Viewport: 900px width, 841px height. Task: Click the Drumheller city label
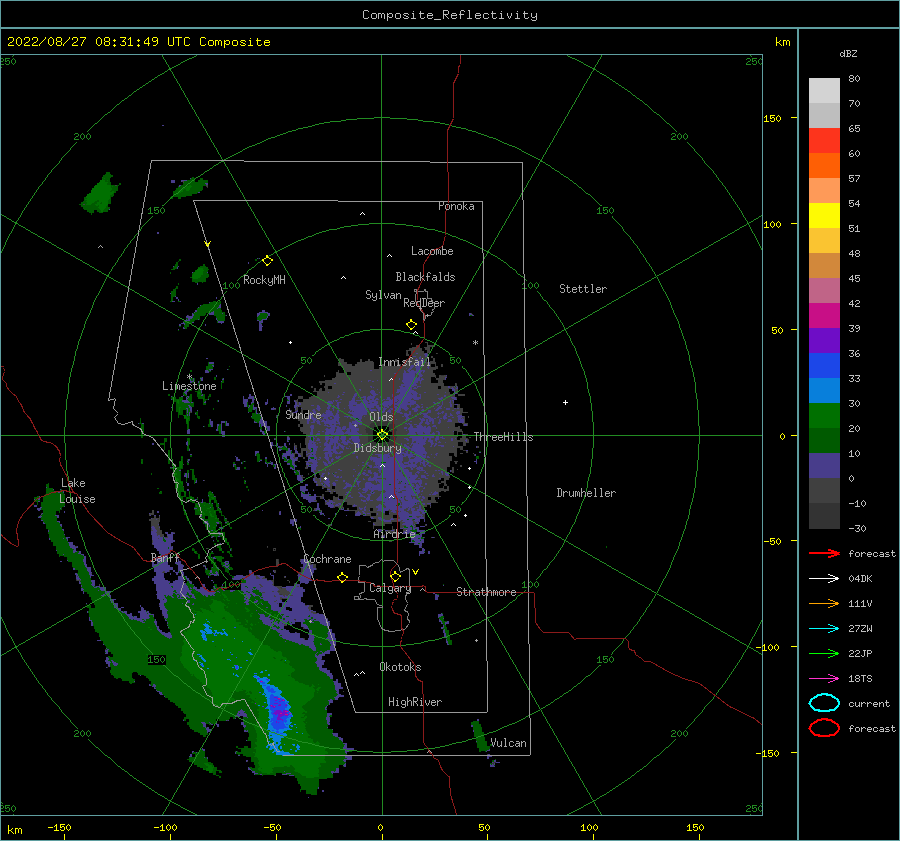pos(586,493)
